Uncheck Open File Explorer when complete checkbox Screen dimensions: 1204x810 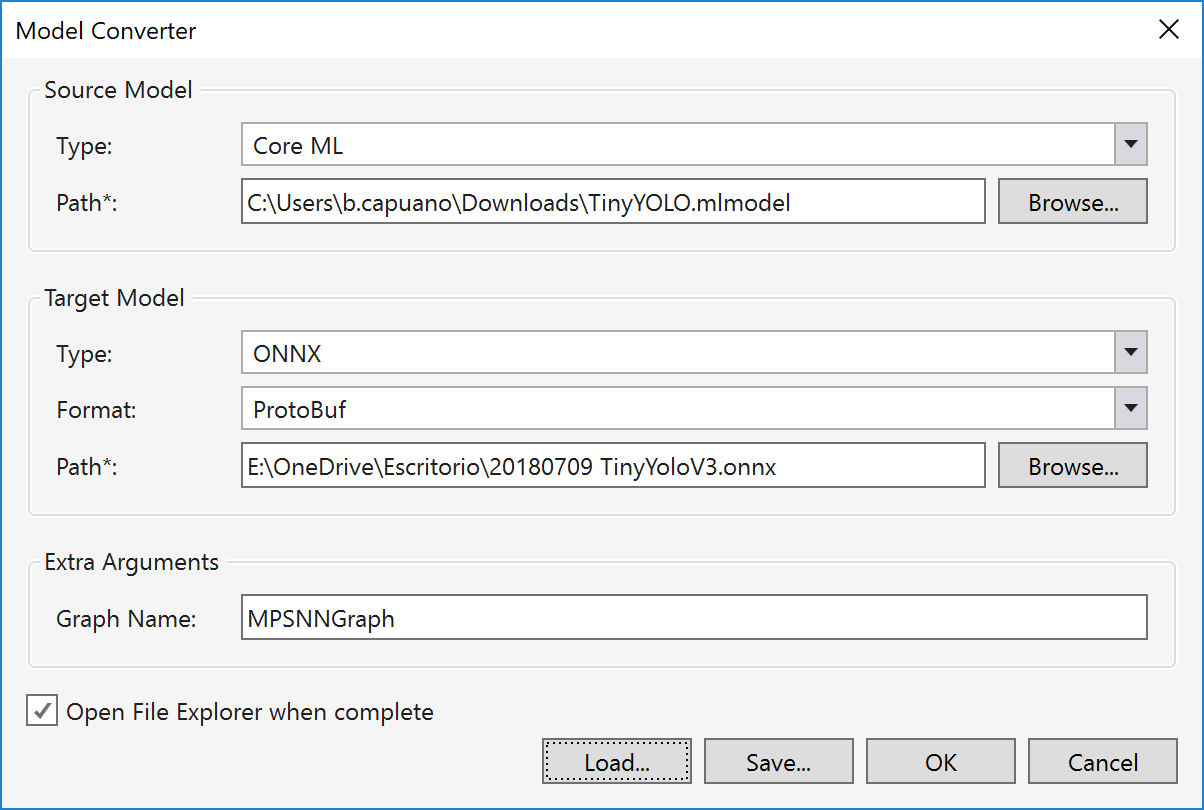(x=42, y=712)
